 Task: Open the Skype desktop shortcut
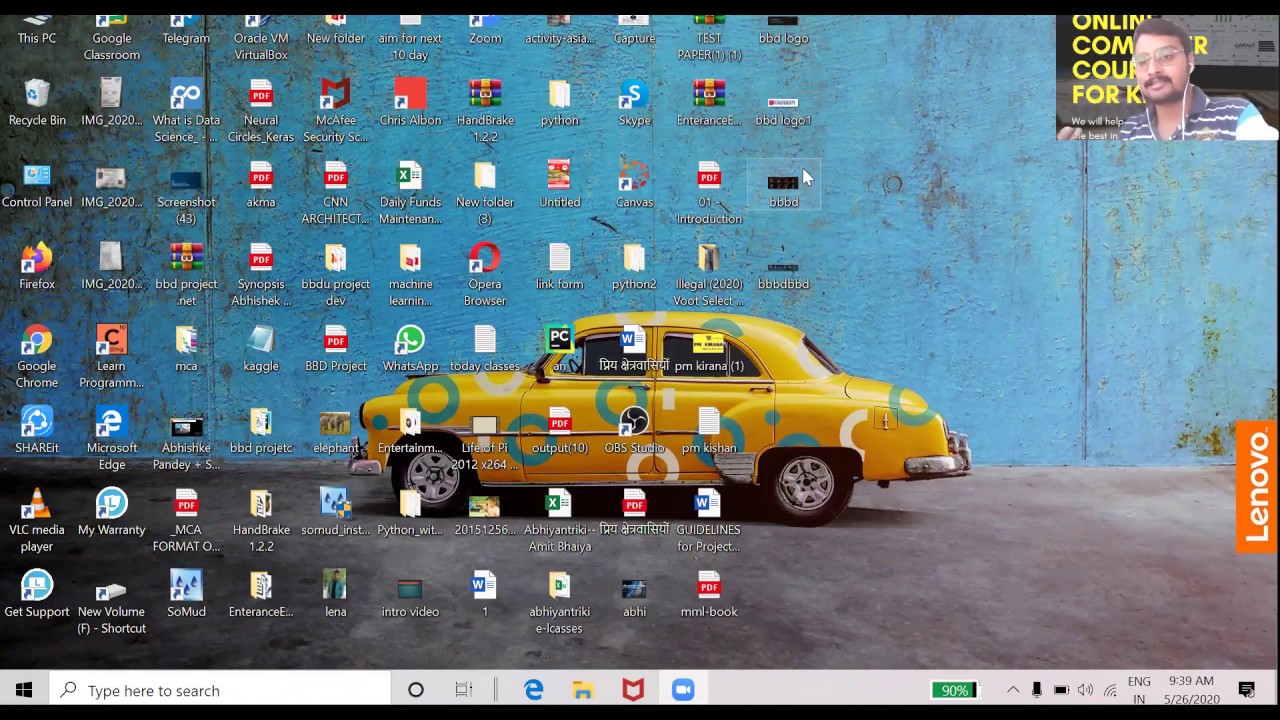[x=634, y=103]
